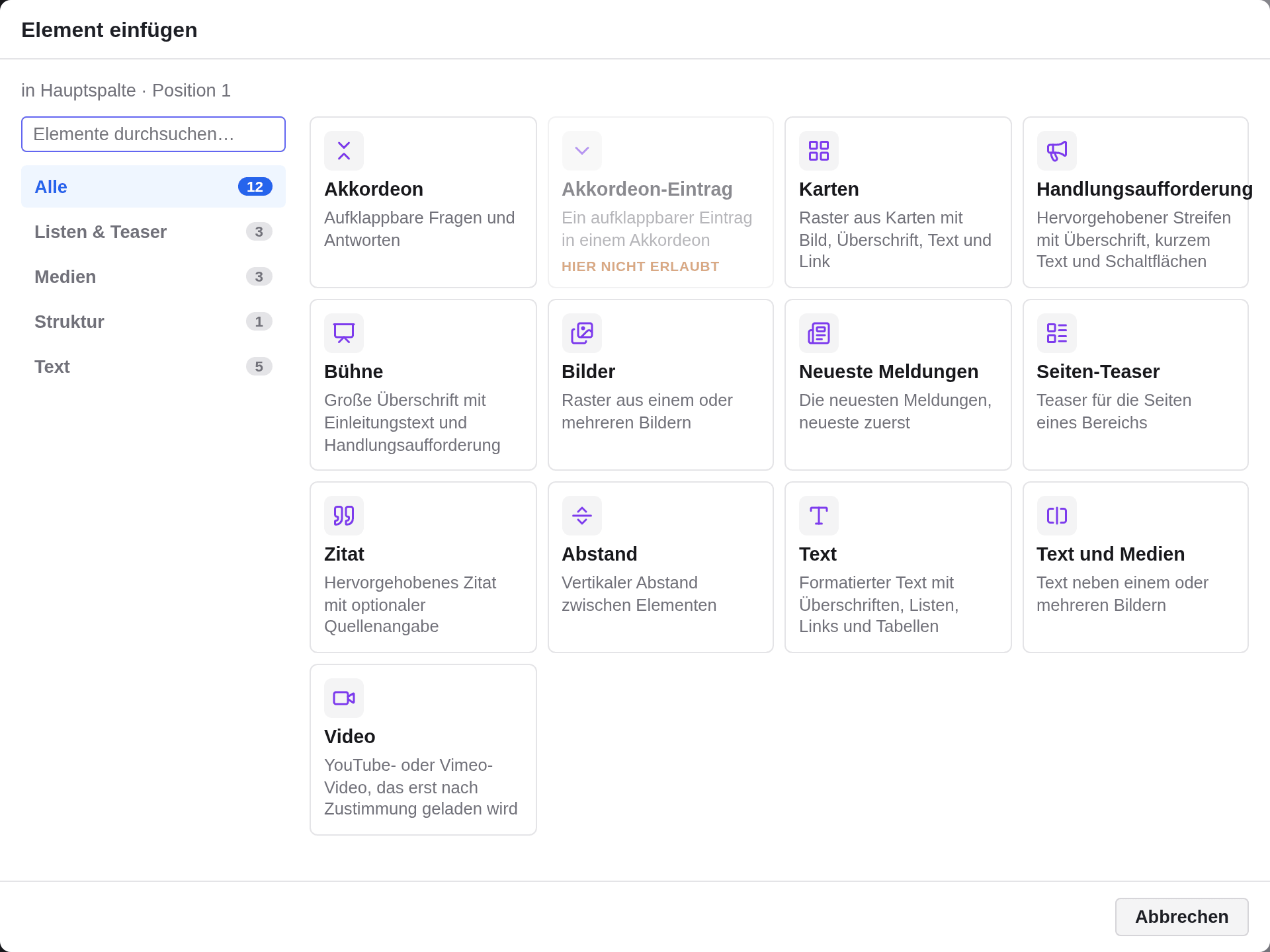Click the Seiten-Teaser list icon
This screenshot has height=952, width=1270.
tap(1057, 333)
